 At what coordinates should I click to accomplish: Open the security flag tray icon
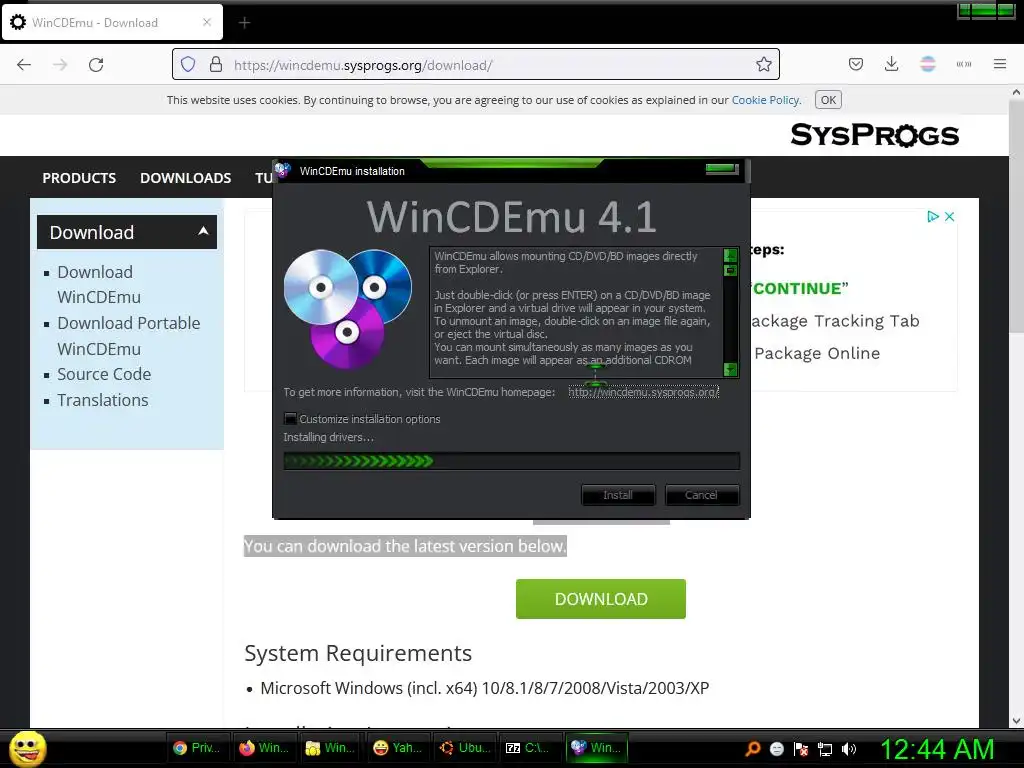(801, 748)
